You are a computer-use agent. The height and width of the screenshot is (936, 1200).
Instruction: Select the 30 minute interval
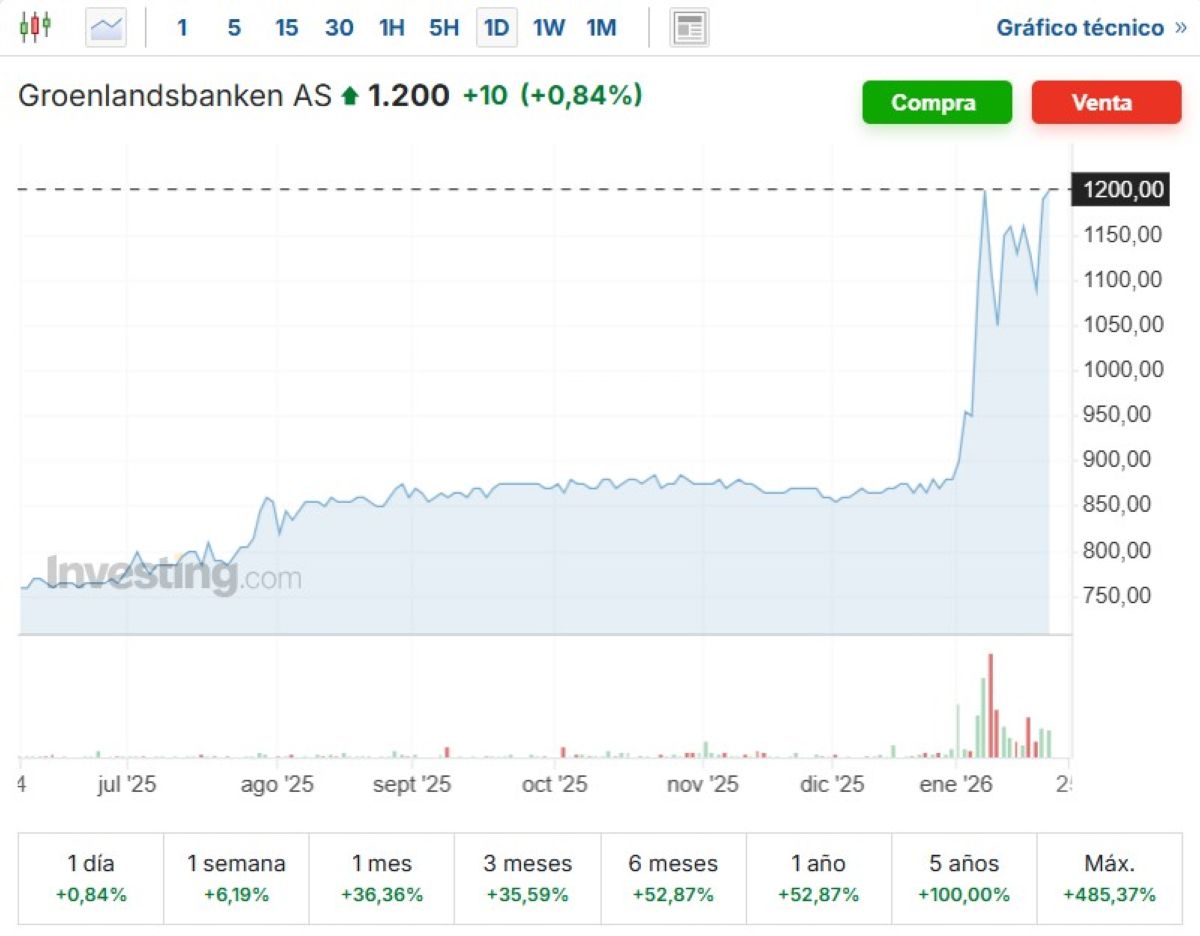[x=339, y=27]
